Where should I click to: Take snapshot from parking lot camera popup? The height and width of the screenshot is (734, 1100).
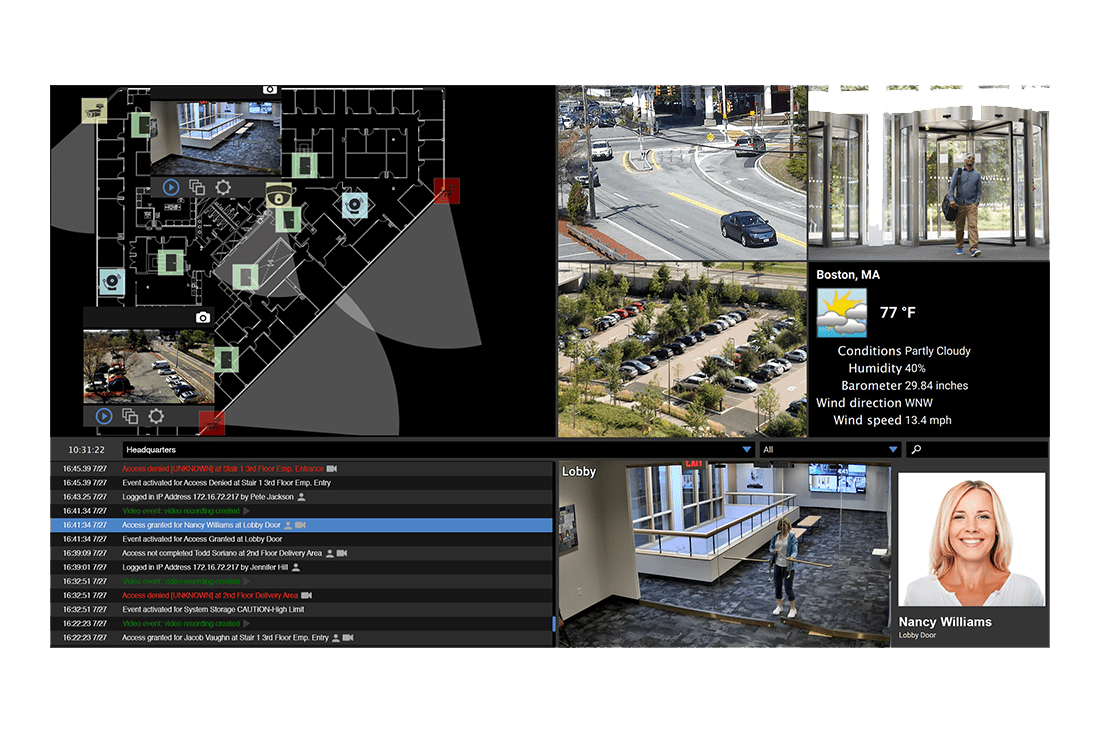tap(203, 317)
